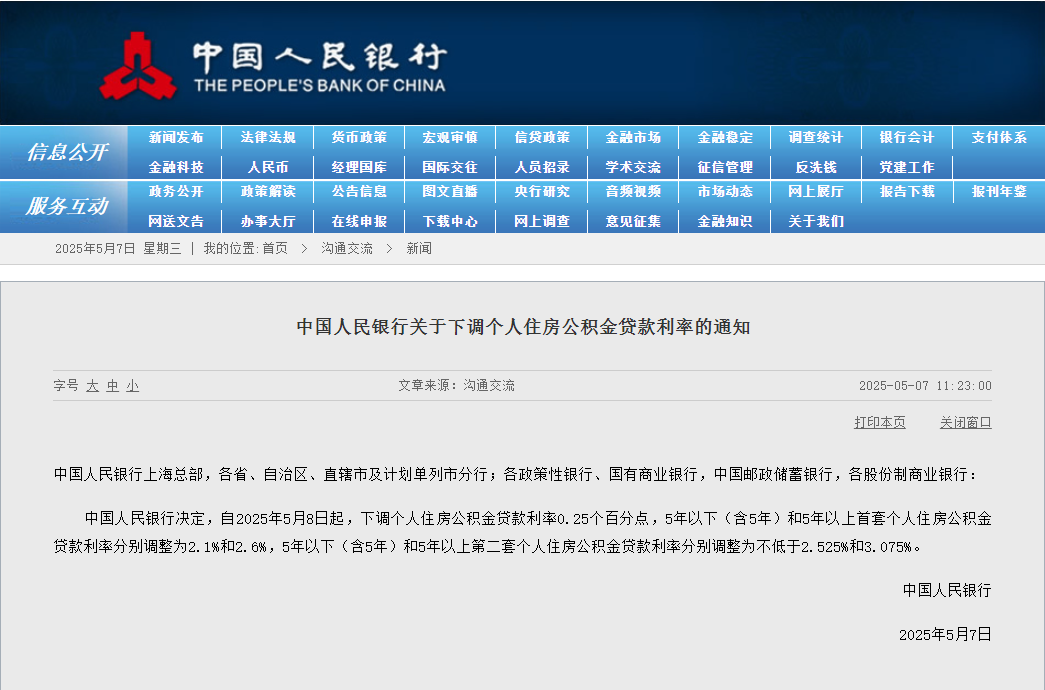Image resolution: width=1045 pixels, height=690 pixels.
Task: Click the 文章来源：沟通交流 text
Action: coord(457,385)
